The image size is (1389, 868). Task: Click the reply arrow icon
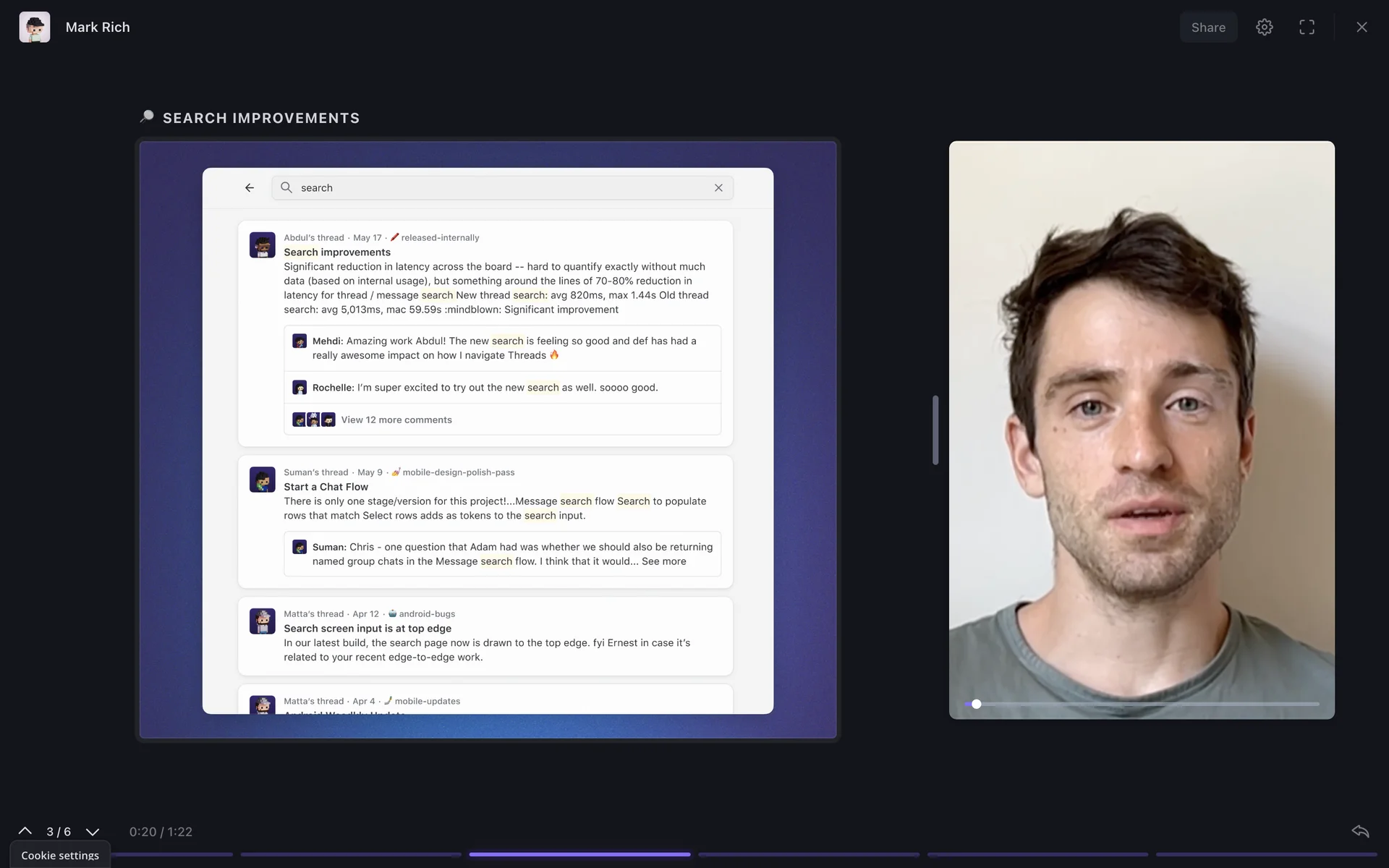[1360, 831]
